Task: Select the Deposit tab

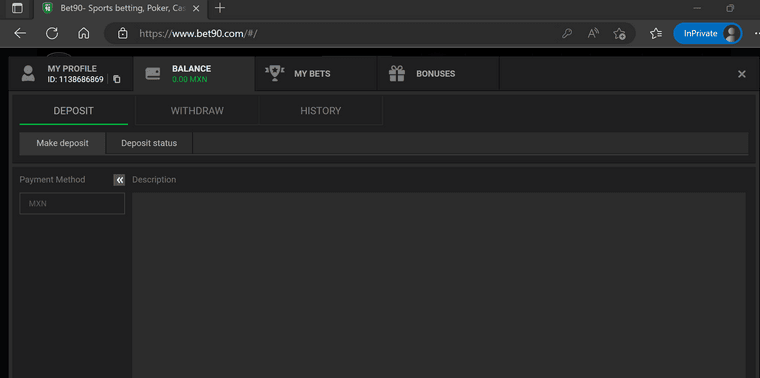Action: click(74, 110)
